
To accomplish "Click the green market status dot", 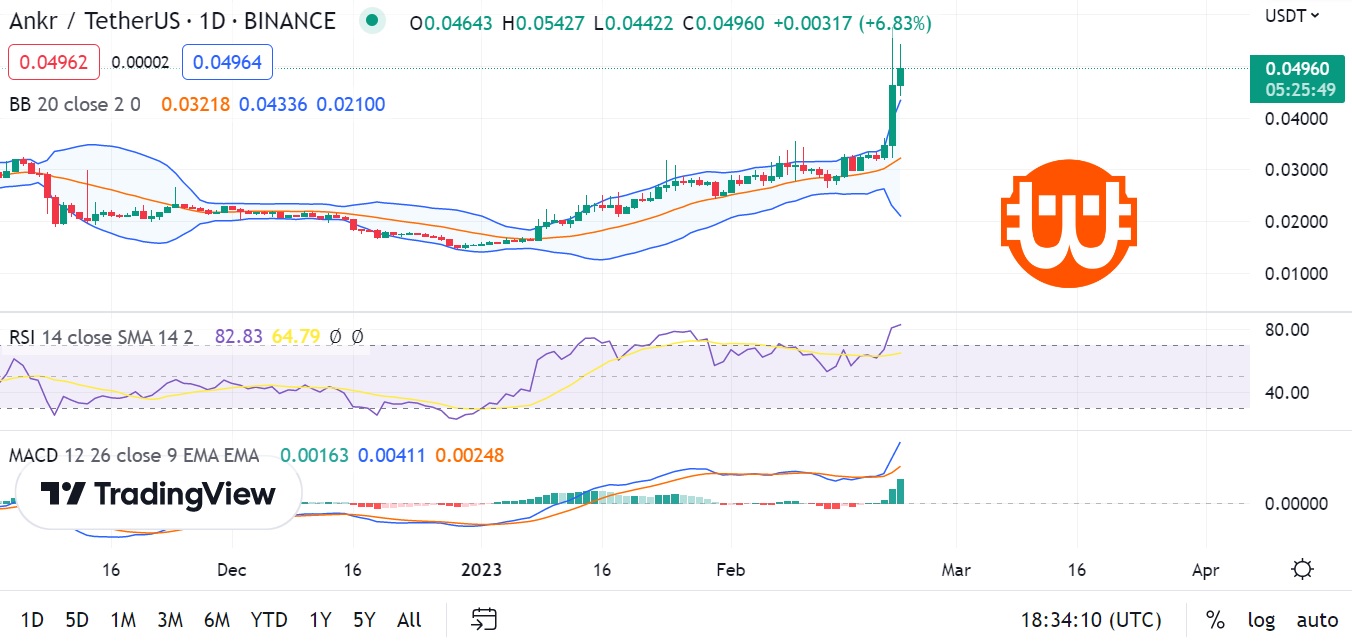I will (372, 20).
